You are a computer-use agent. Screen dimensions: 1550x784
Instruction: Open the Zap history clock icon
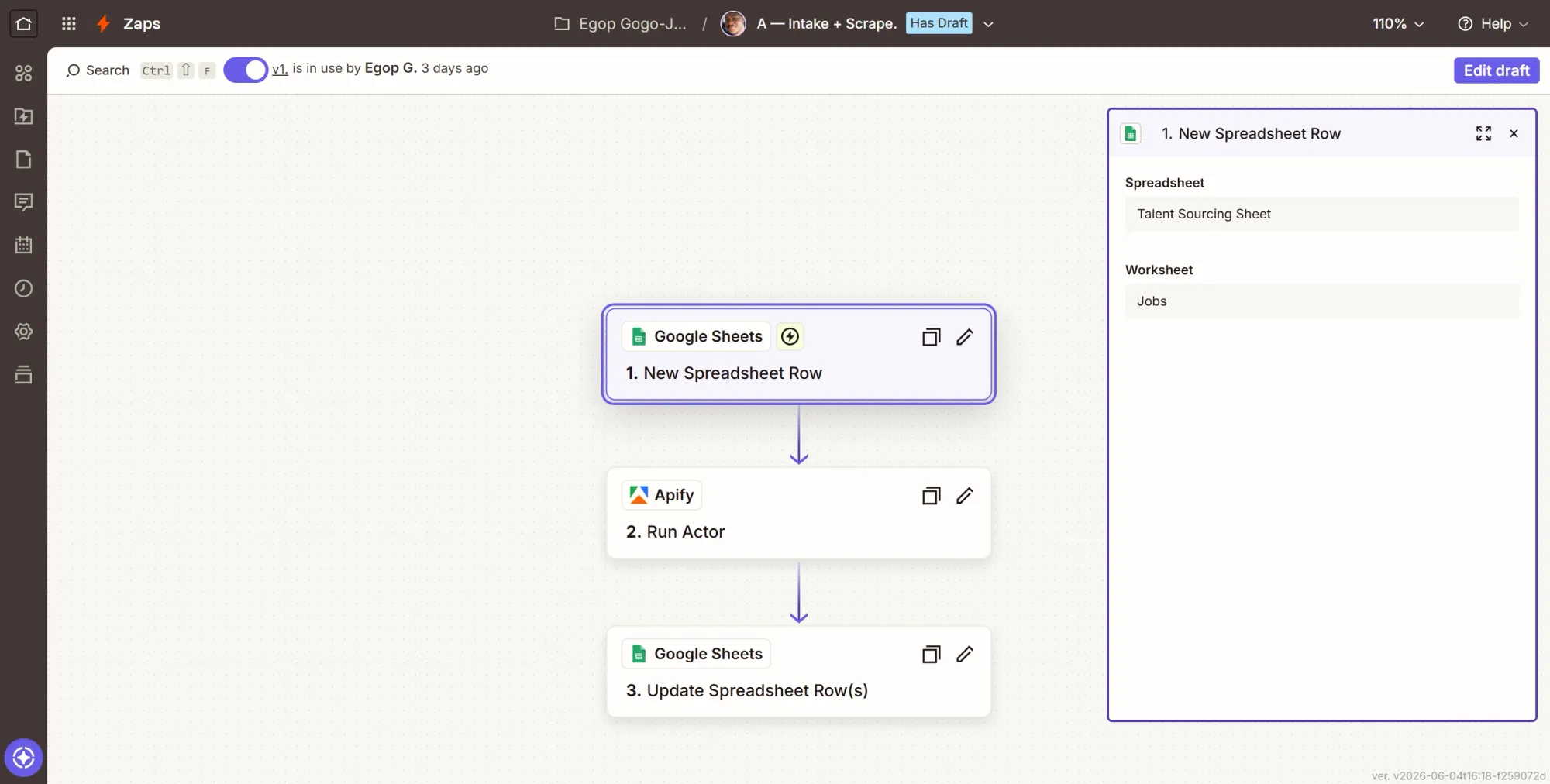click(x=23, y=288)
